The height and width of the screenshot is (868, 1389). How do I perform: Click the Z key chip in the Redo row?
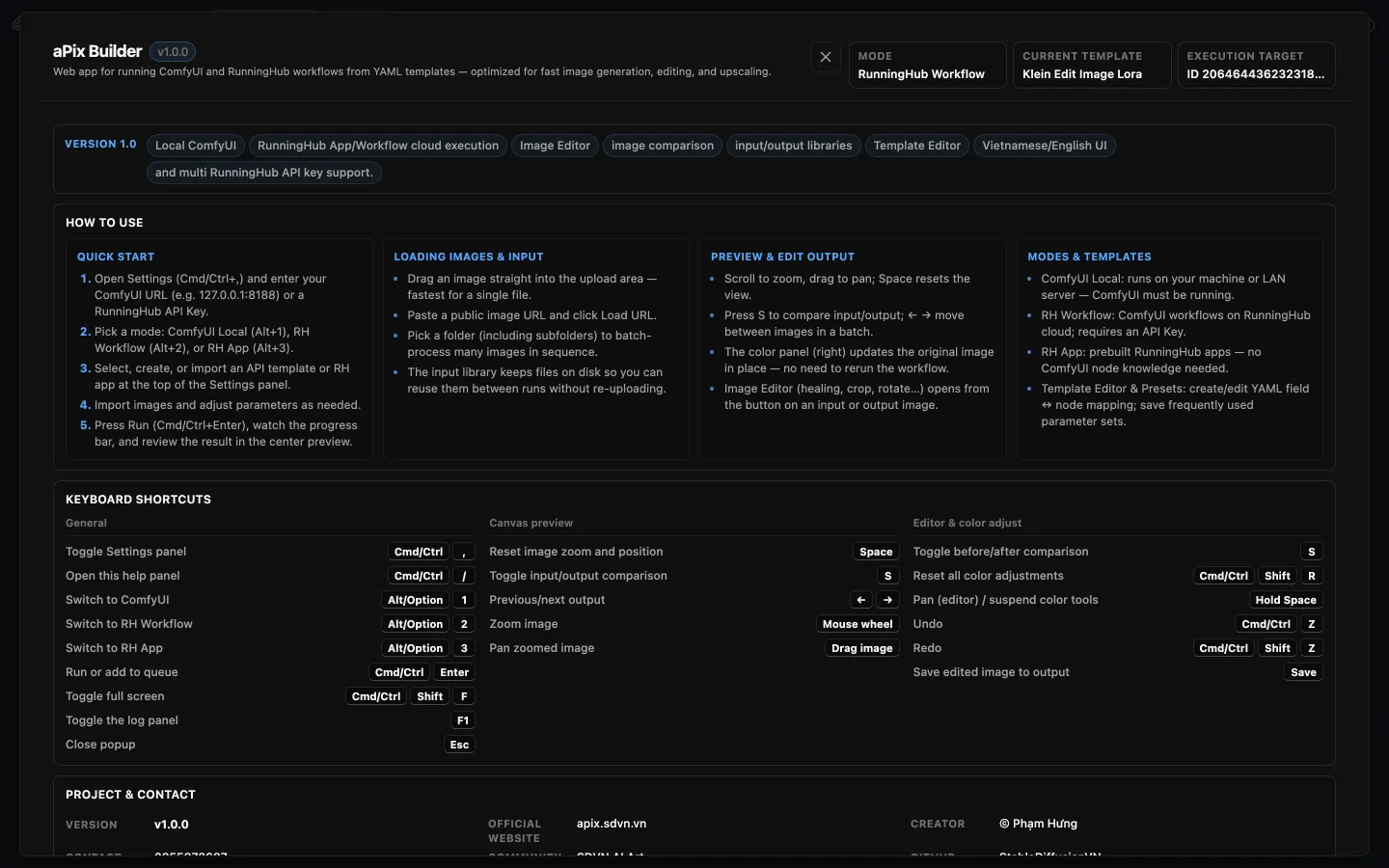[x=1311, y=648]
